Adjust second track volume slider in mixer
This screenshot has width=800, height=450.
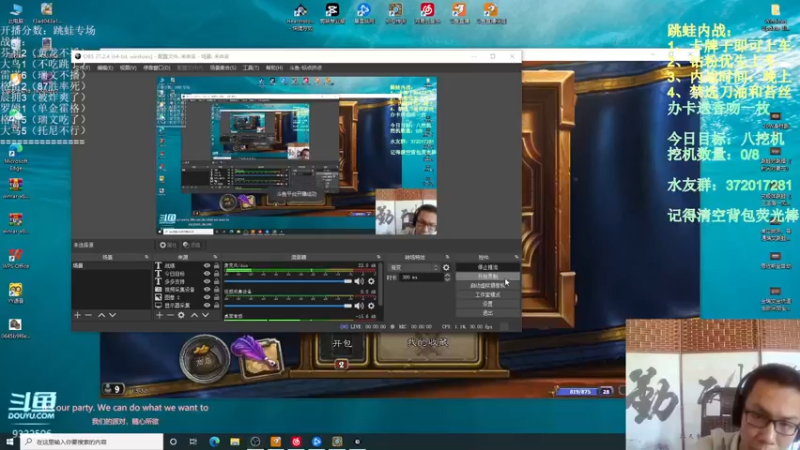click(288, 306)
